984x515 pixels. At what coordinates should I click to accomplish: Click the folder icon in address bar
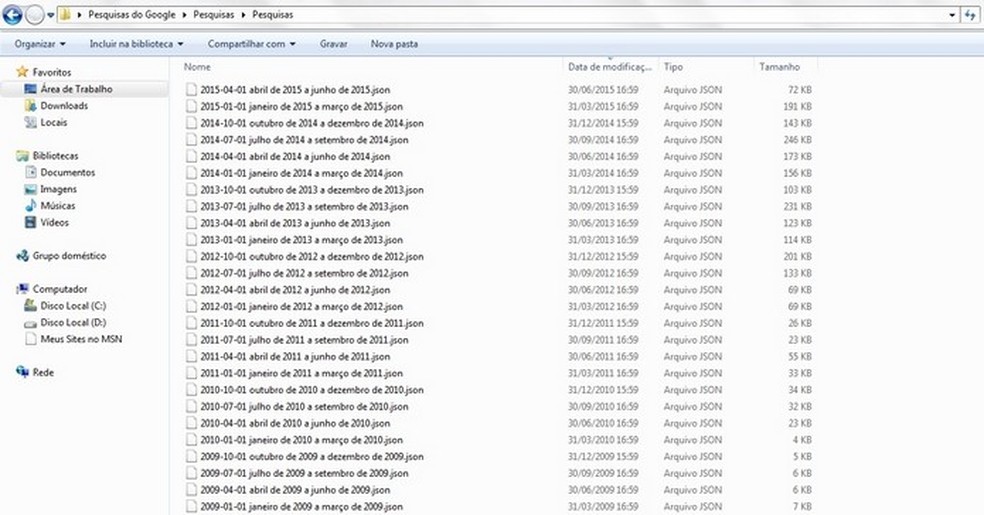(65, 14)
